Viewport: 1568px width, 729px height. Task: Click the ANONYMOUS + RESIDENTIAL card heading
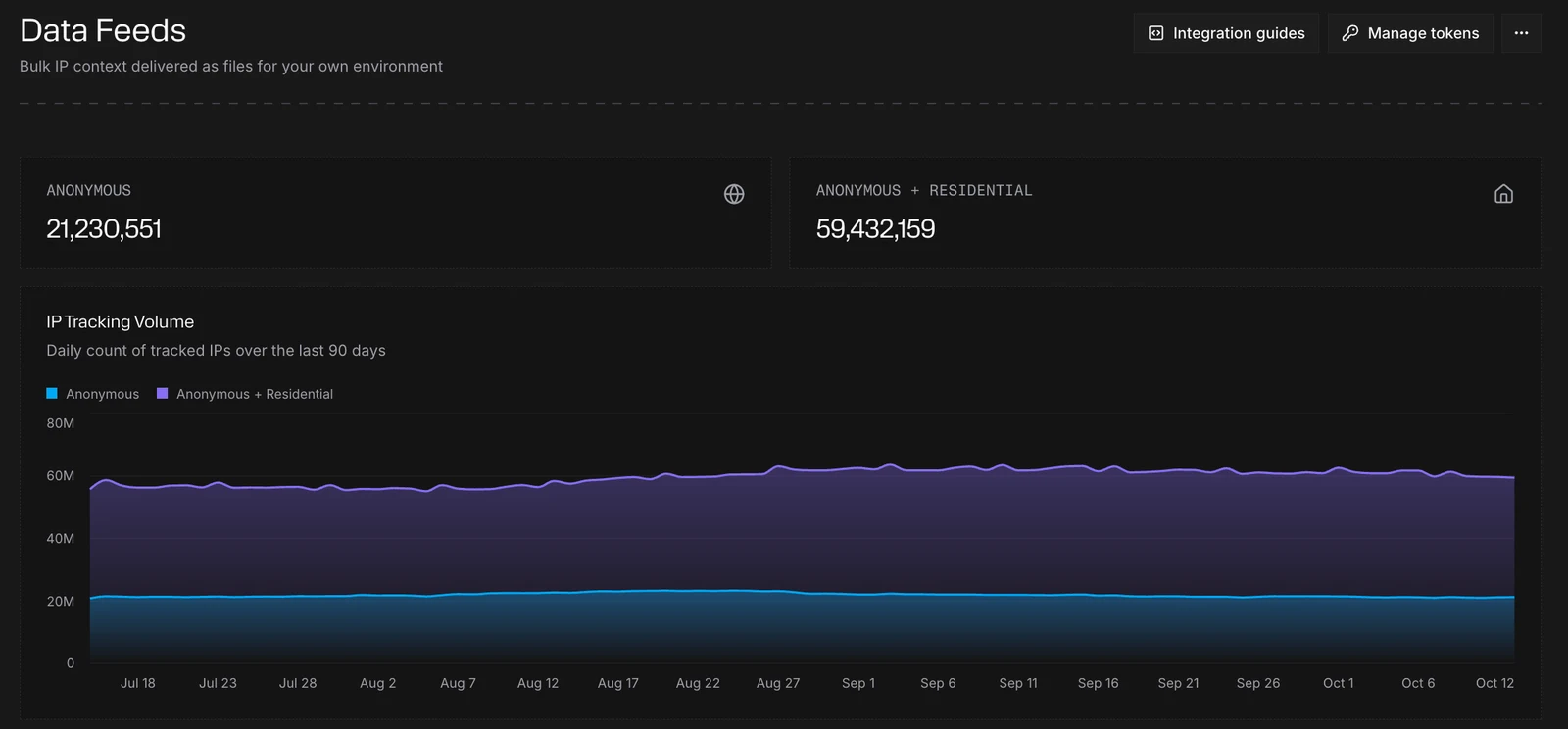[x=924, y=190]
